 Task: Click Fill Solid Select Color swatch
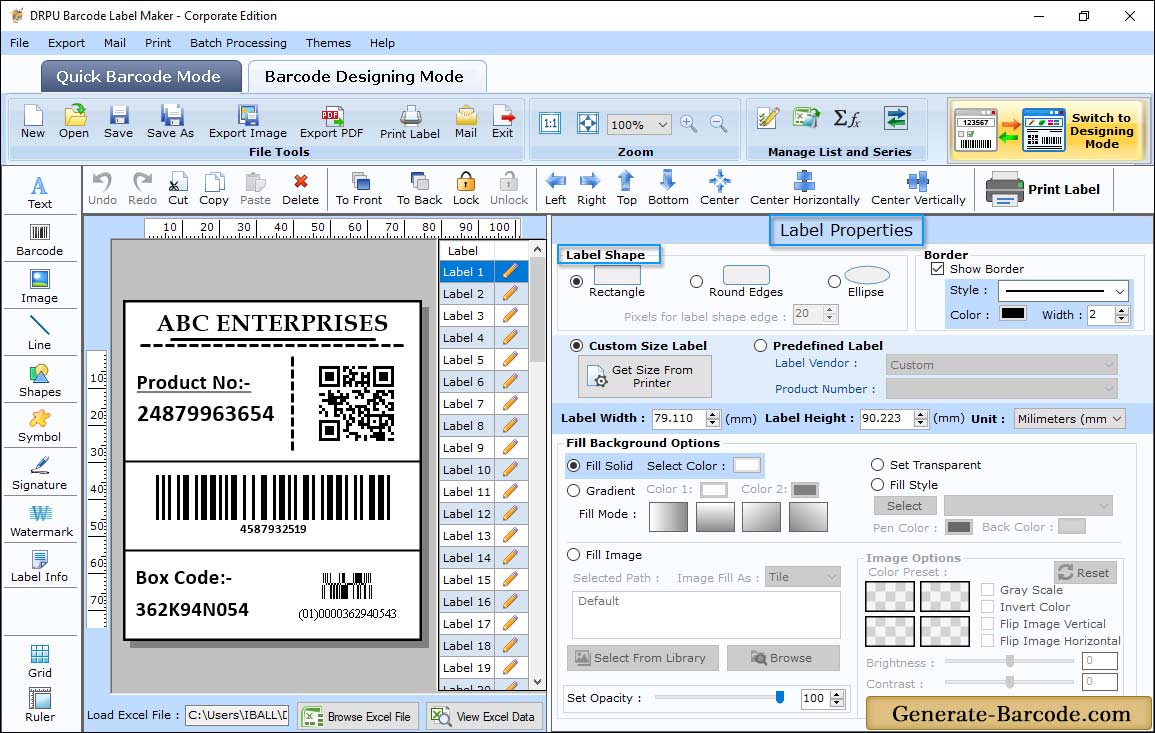click(x=746, y=465)
